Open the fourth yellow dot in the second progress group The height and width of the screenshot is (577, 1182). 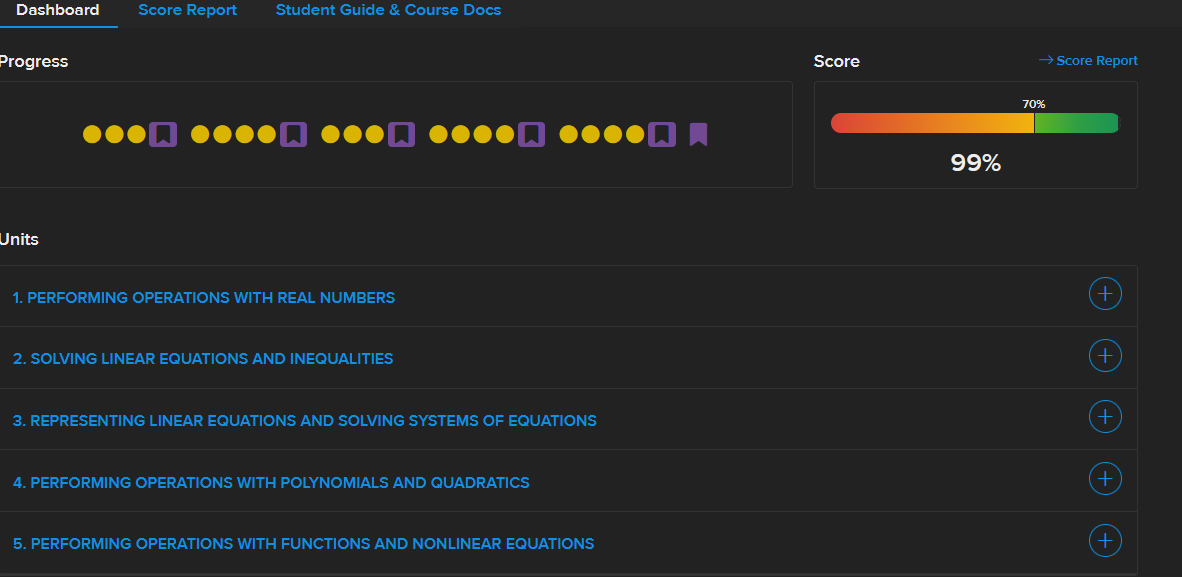267,134
